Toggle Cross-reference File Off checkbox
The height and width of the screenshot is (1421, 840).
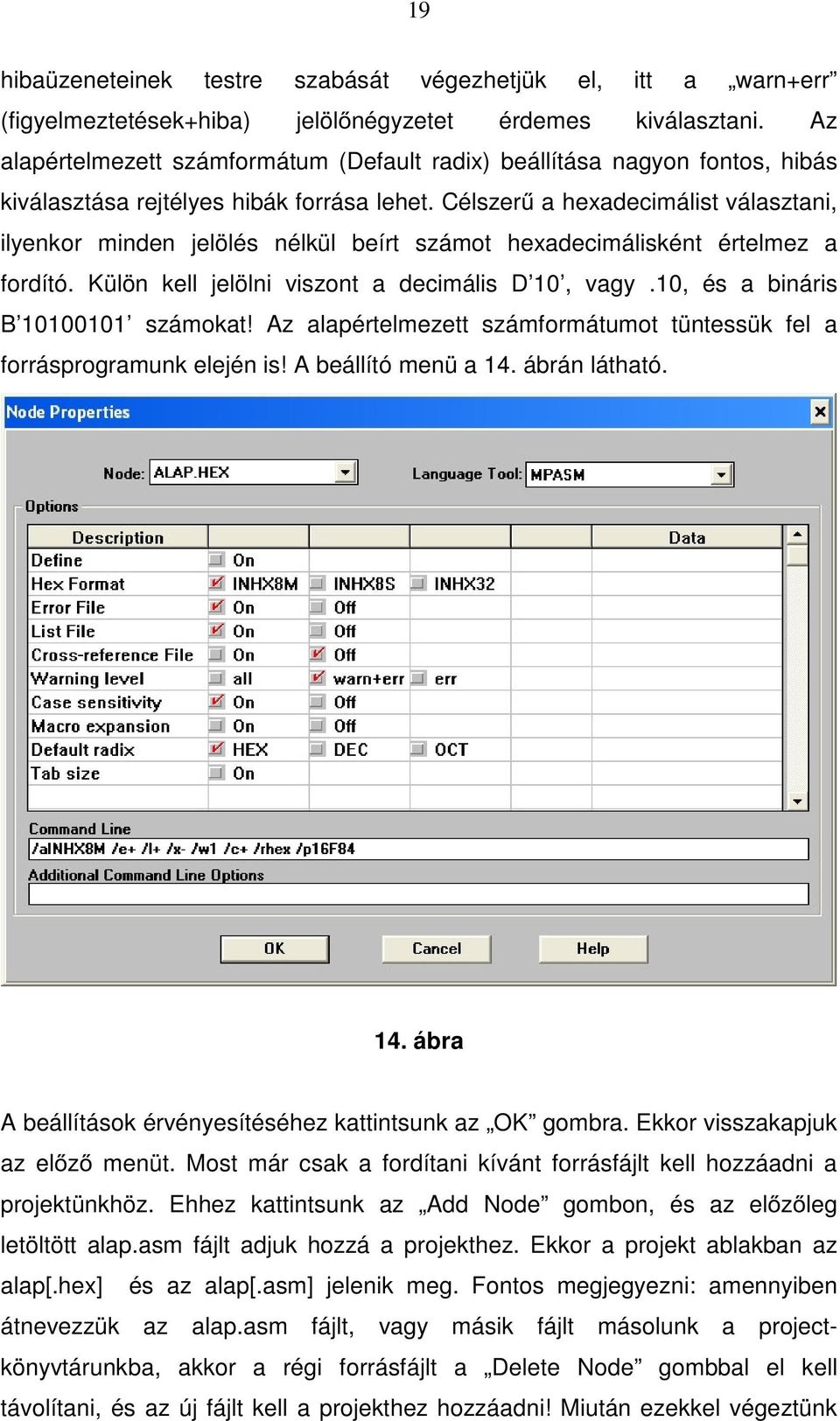pyautogui.click(x=318, y=654)
